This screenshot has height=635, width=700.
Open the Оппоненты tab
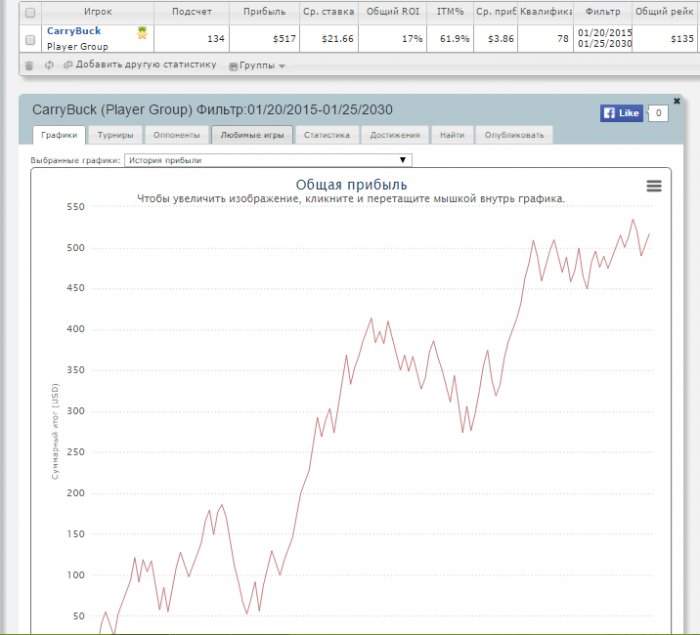pyautogui.click(x=175, y=135)
